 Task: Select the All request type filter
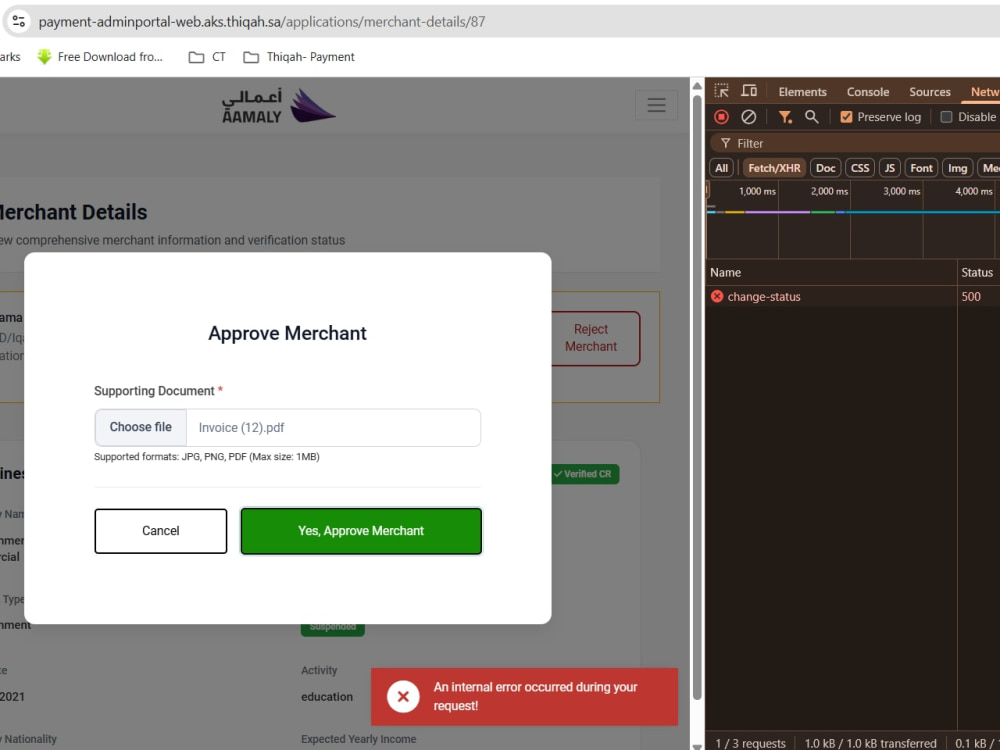721,168
